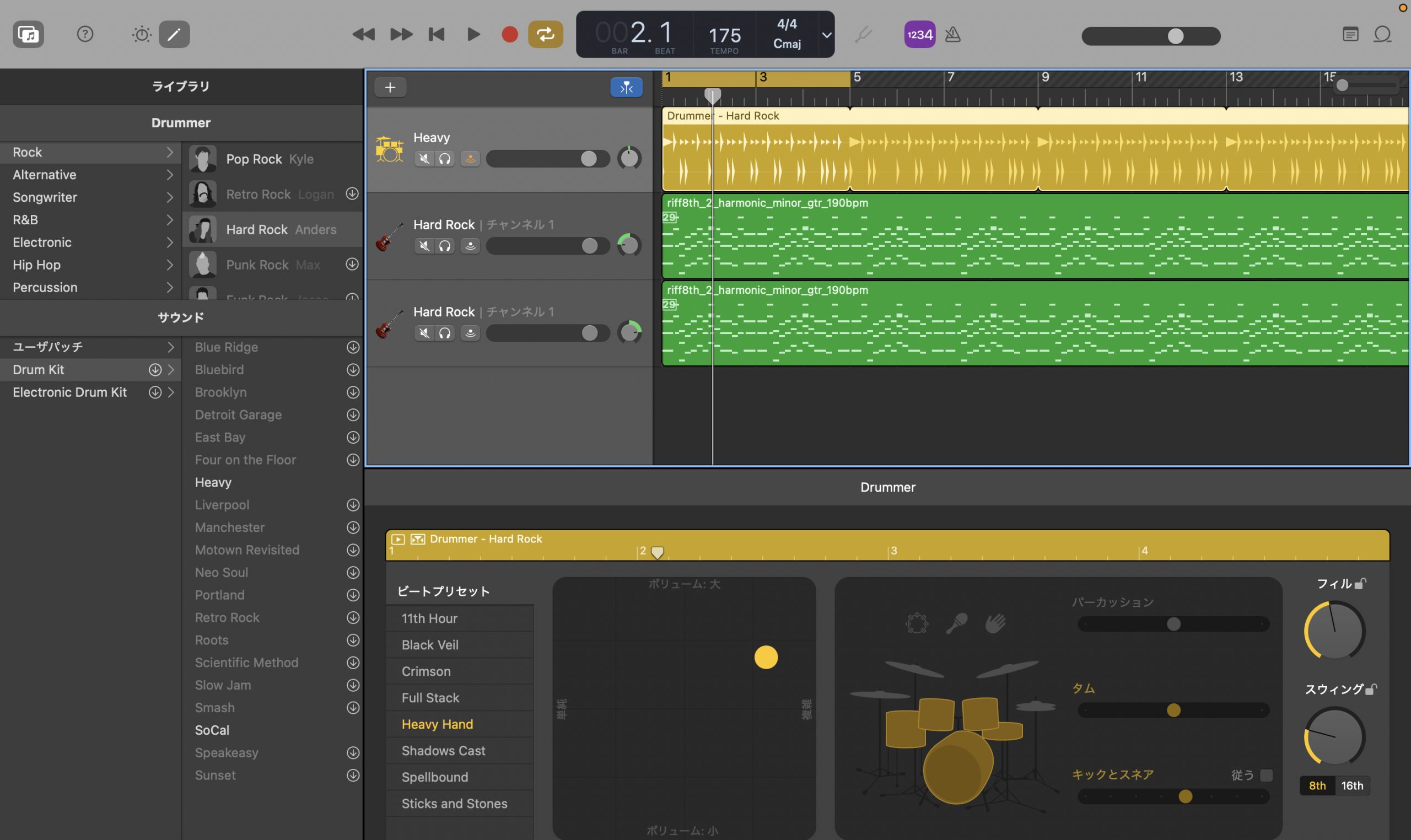Click the tempo value 175
Image resolution: width=1411 pixels, height=840 pixels.
[724, 35]
